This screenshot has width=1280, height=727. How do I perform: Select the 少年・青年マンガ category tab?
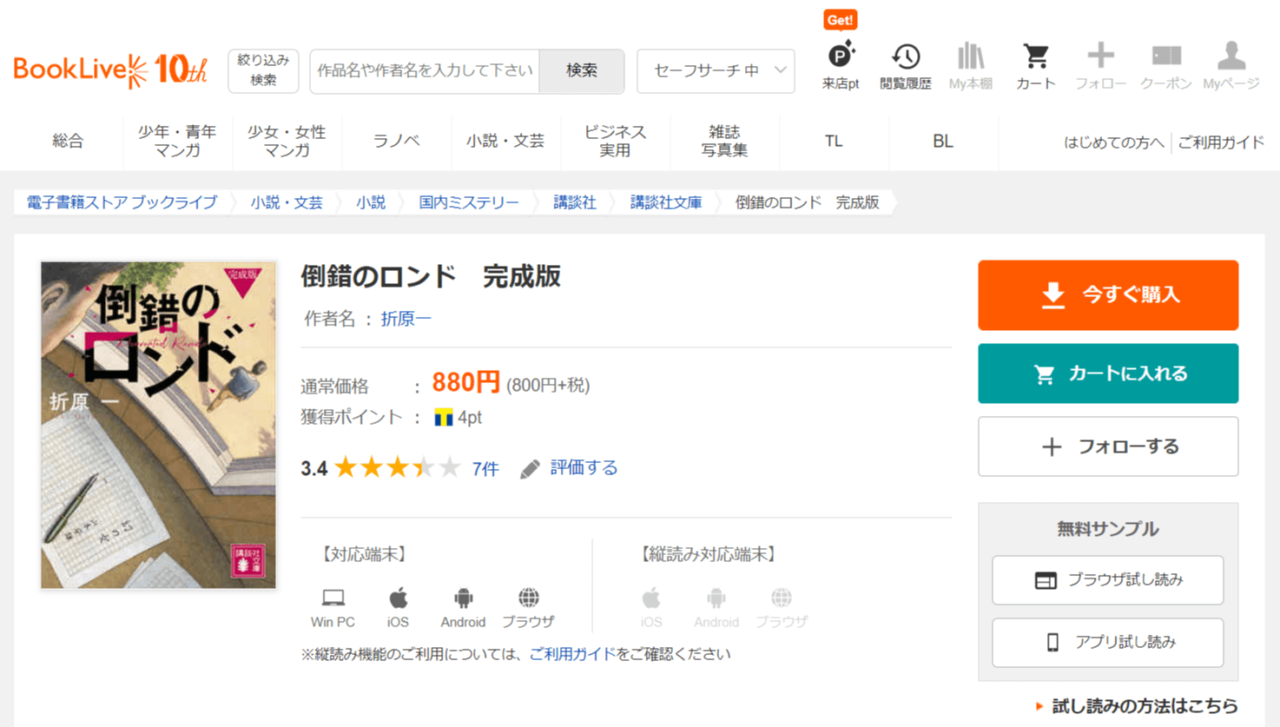[x=177, y=141]
